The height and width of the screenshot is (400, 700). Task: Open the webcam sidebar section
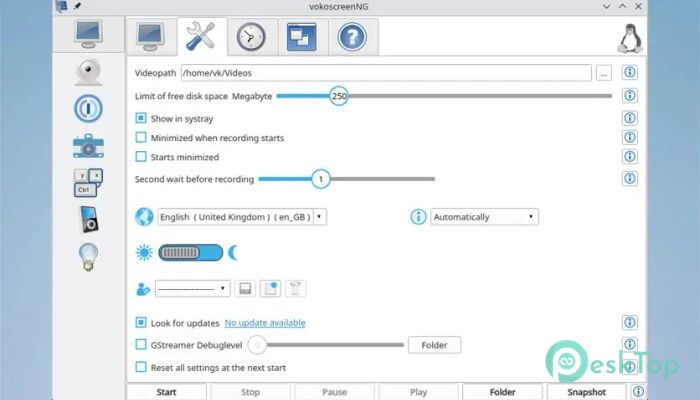(x=88, y=72)
